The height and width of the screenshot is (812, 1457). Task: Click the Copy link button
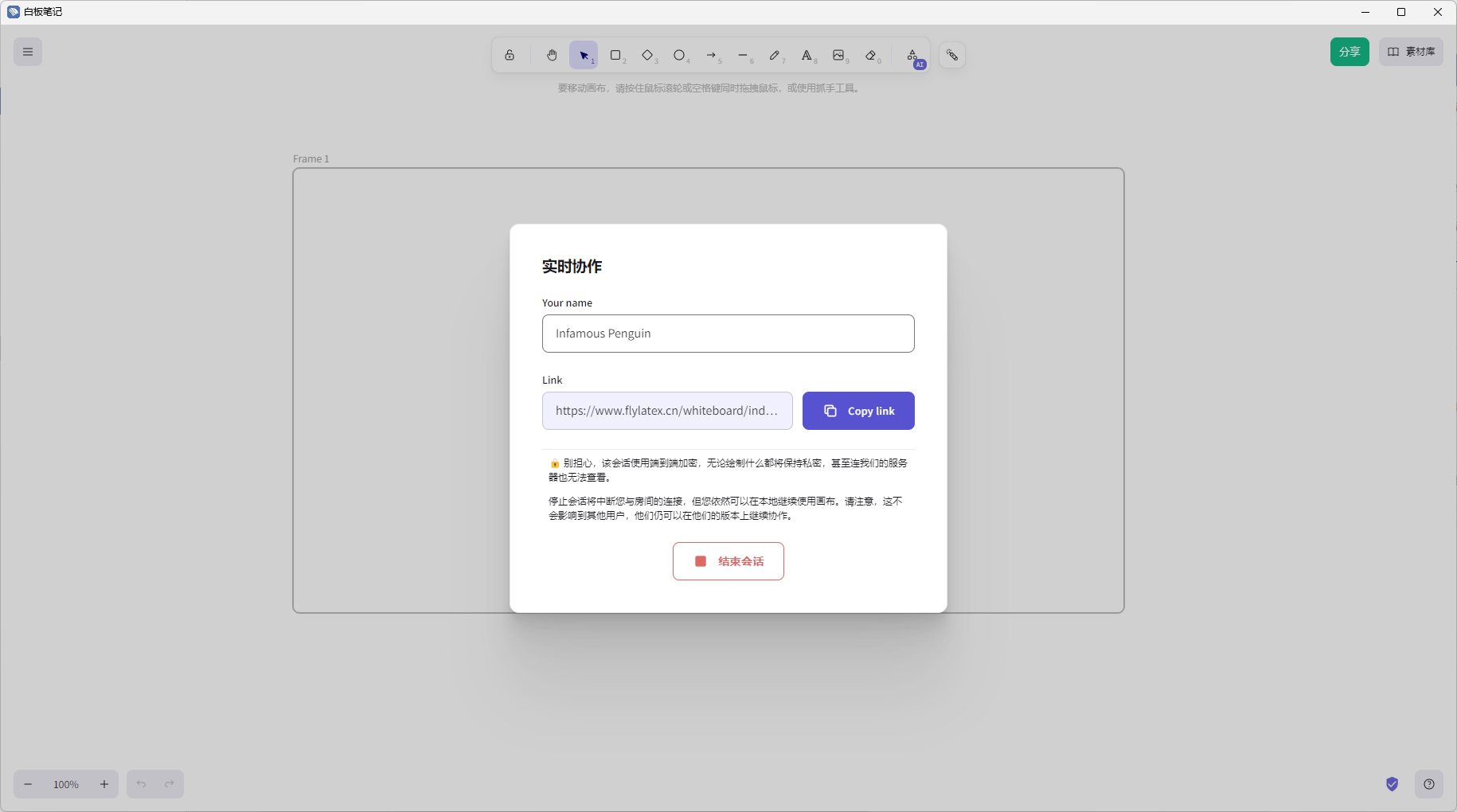point(858,411)
